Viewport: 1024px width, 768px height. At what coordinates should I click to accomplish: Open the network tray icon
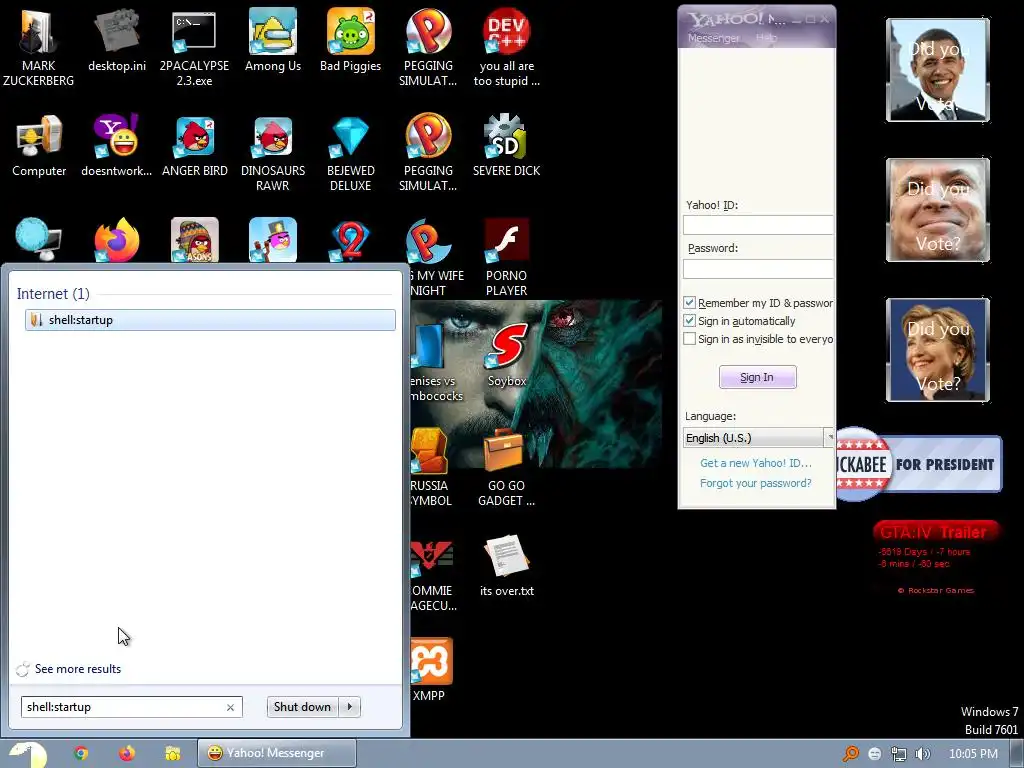[899, 754]
